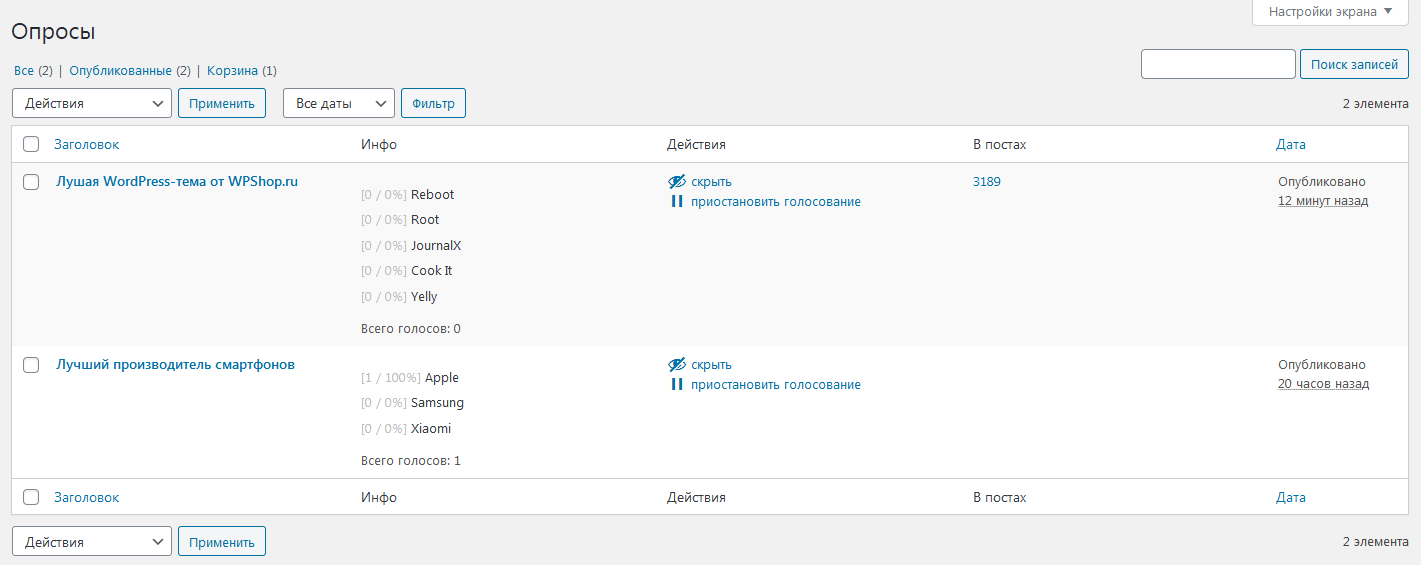
Task: Expand the Настройки экрана panel
Action: [x=1330, y=12]
